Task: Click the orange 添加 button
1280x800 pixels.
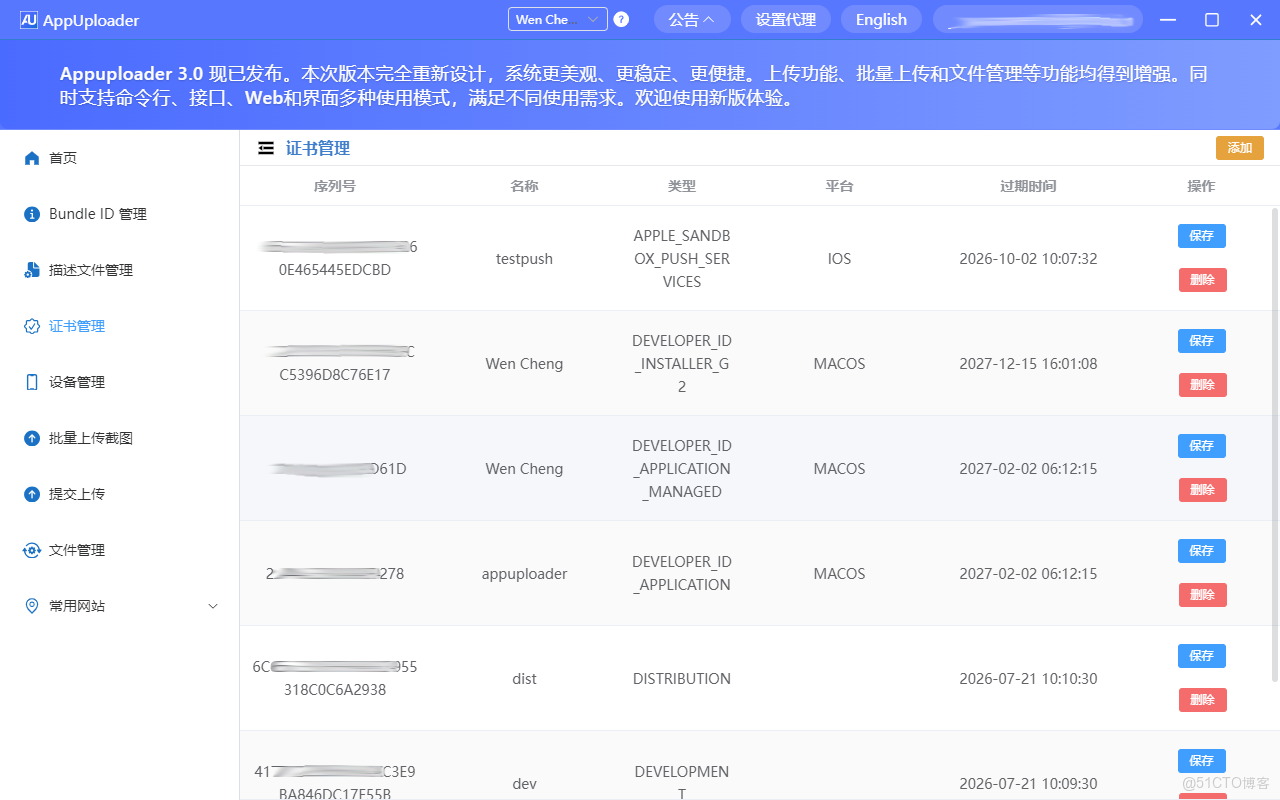Action: tap(1239, 147)
